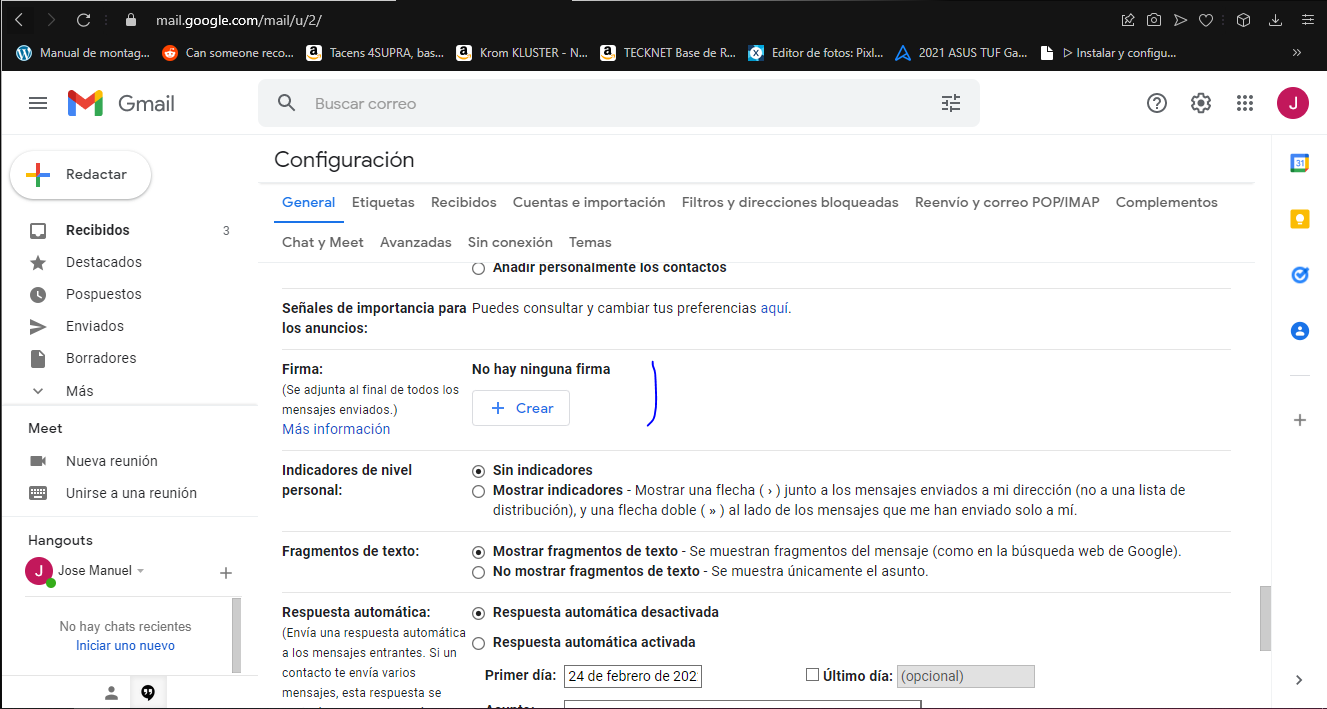Open the settings gear icon
The height and width of the screenshot is (709, 1327).
click(x=1201, y=103)
